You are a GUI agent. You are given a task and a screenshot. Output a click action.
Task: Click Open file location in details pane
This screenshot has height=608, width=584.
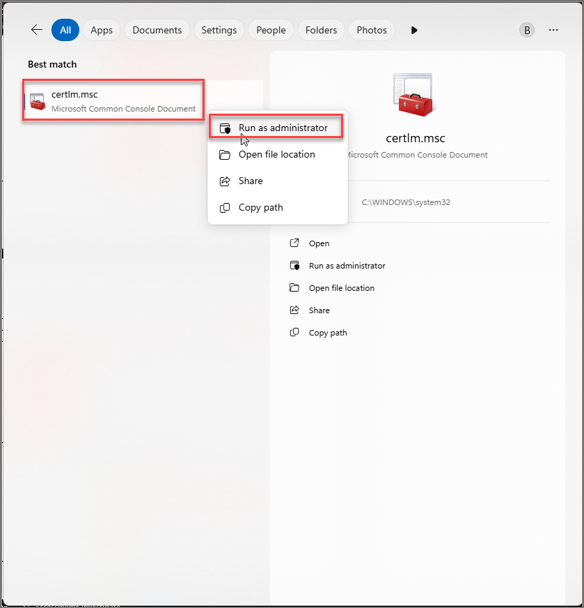[x=342, y=288]
